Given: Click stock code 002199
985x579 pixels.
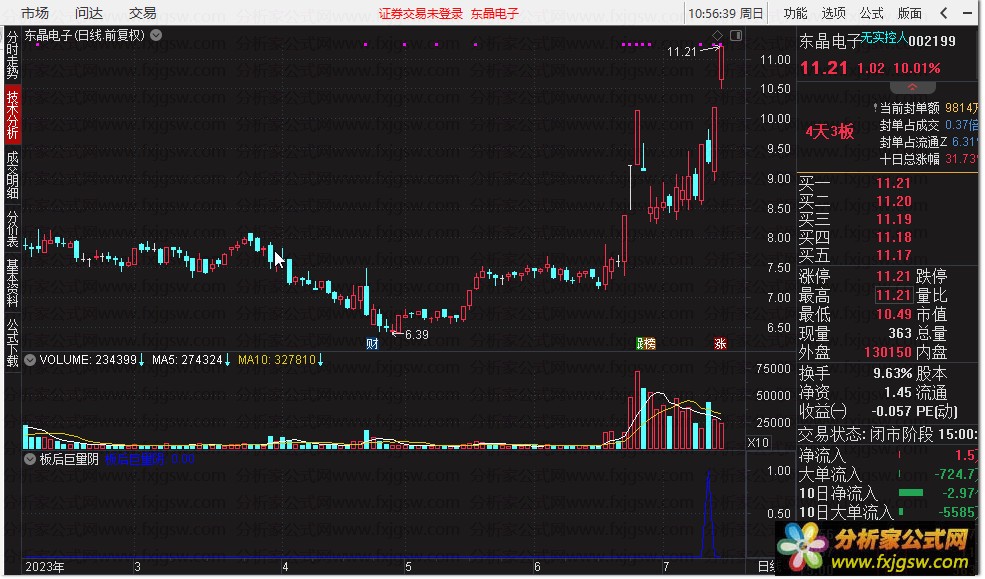Looking at the screenshot, I should click(x=932, y=41).
